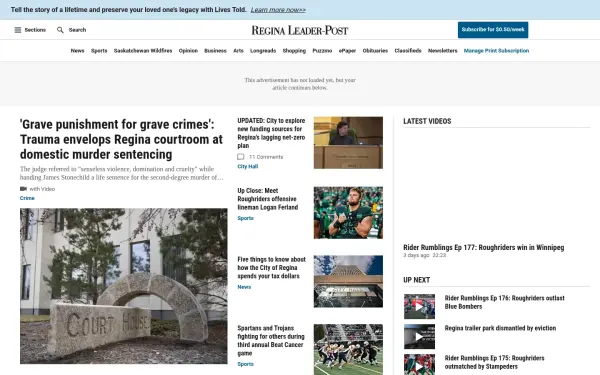The height and width of the screenshot is (375, 600).
Task: Play the Rider Rumblings Ep 176 thumbnail
Action: (x=419, y=307)
